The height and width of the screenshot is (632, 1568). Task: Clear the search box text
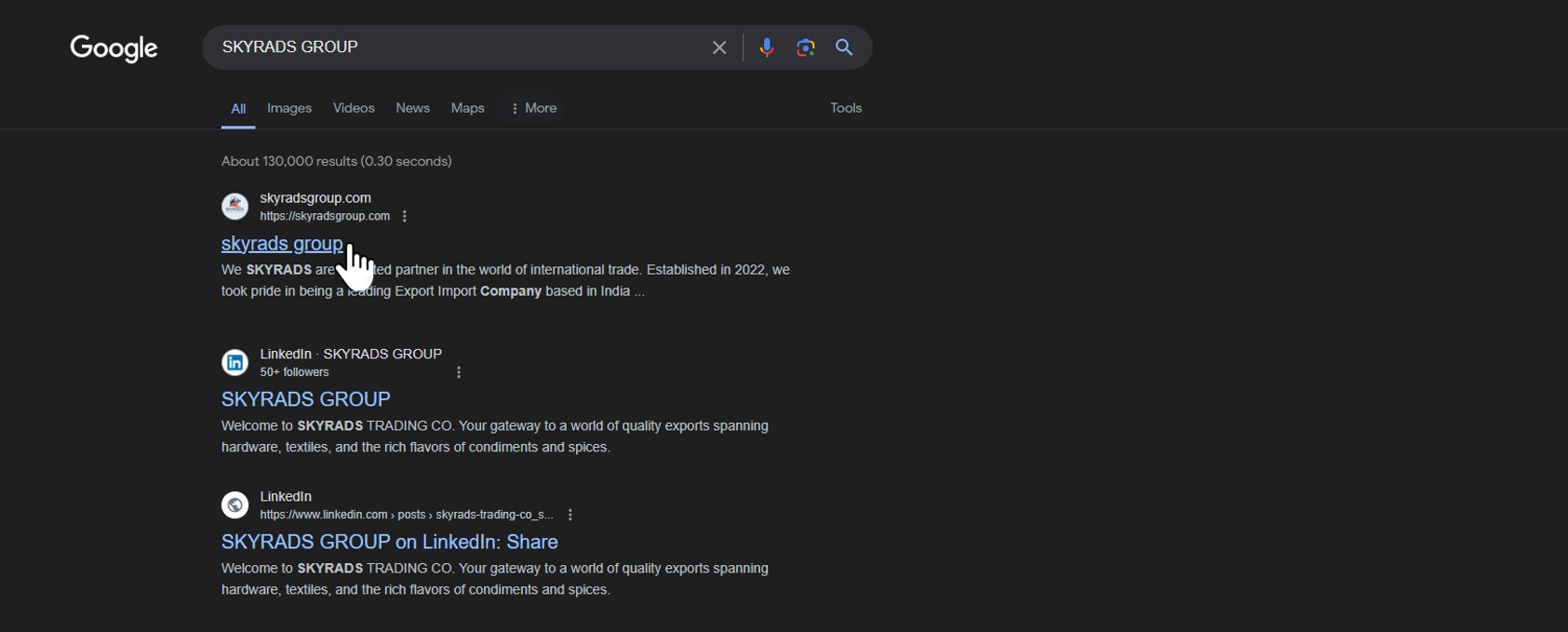point(718,47)
